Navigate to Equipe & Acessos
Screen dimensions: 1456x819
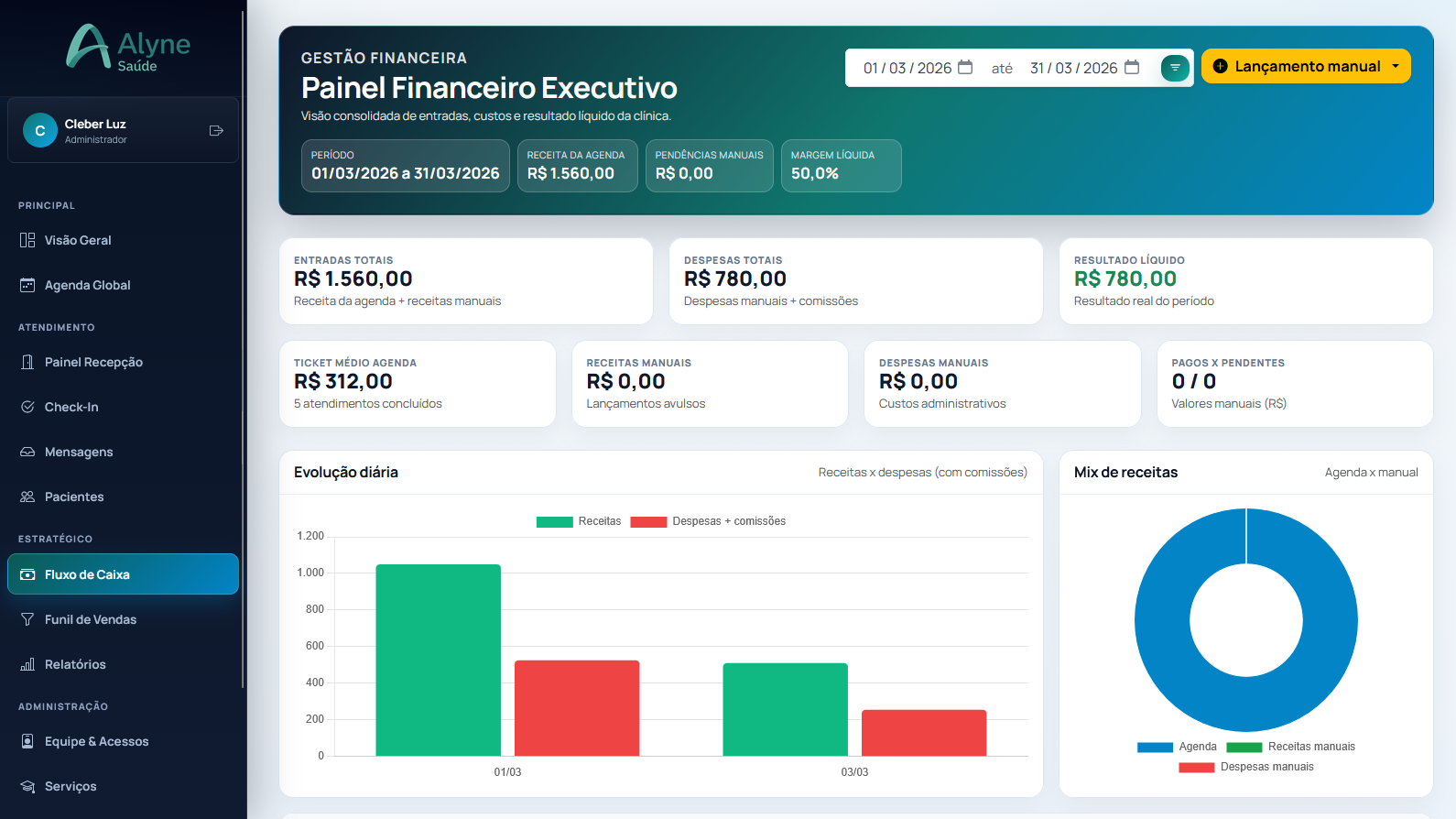click(96, 741)
